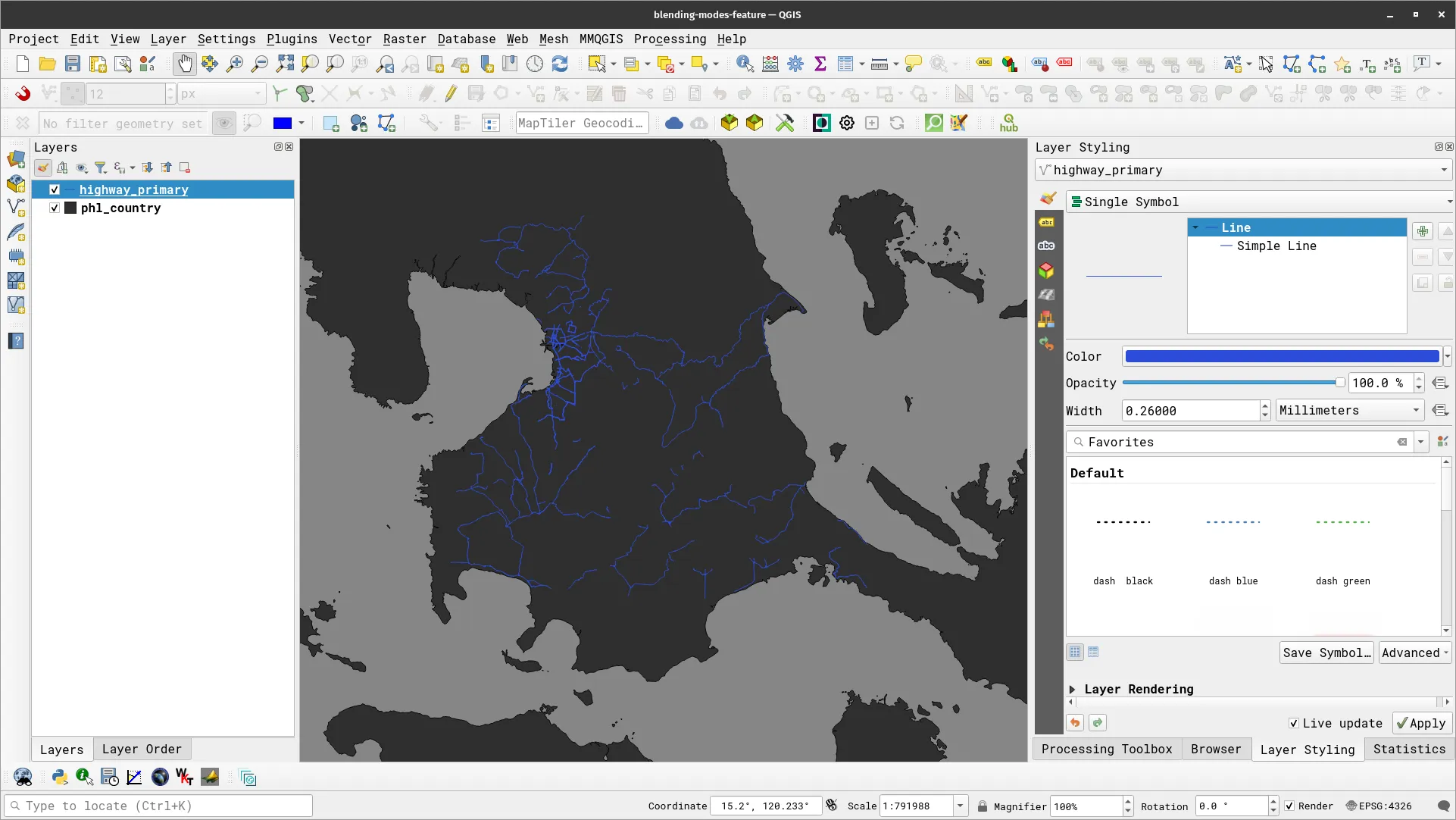Click the Identify Features tool
1456x820 pixels.
tap(745, 64)
